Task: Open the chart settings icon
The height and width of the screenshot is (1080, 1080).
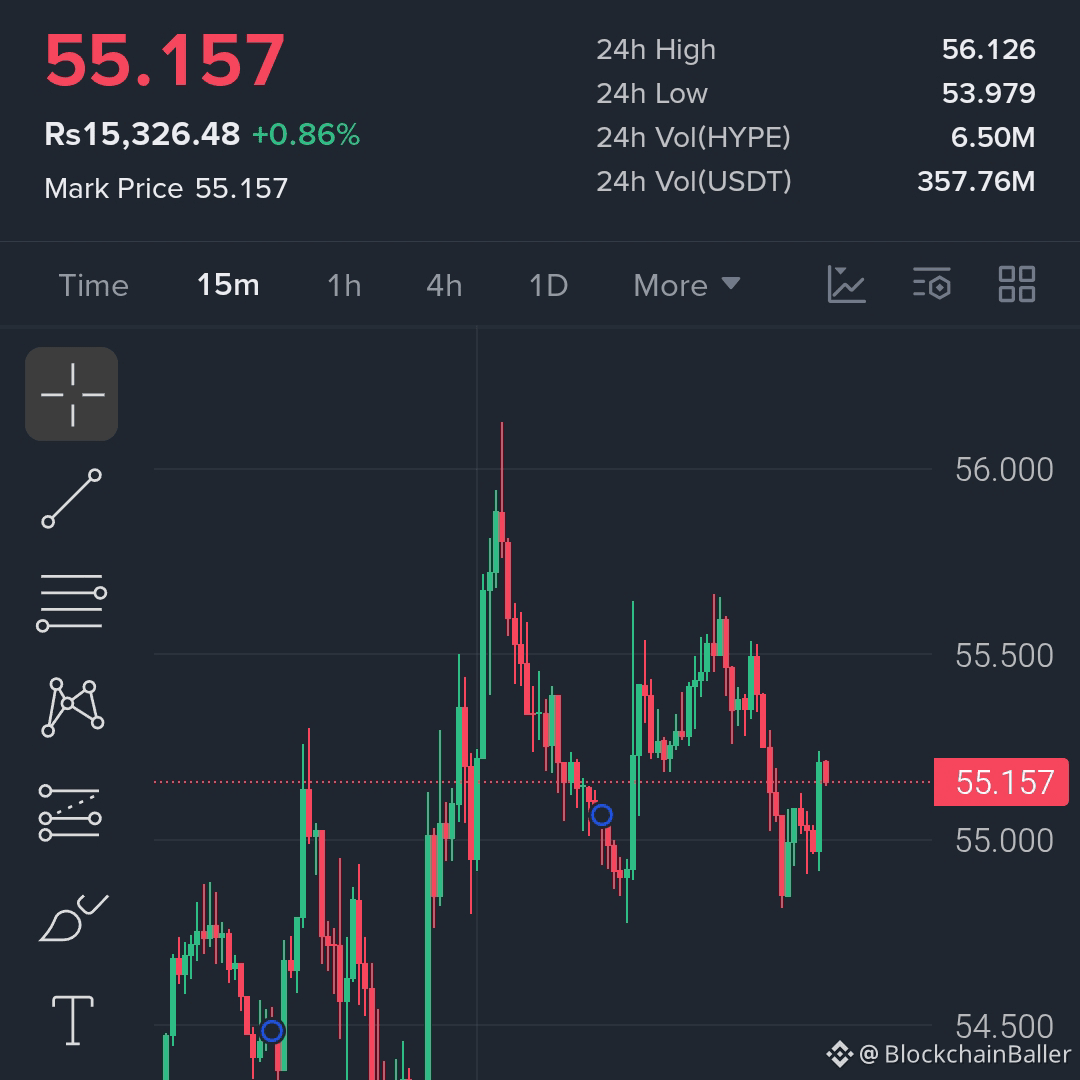Action: [932, 284]
